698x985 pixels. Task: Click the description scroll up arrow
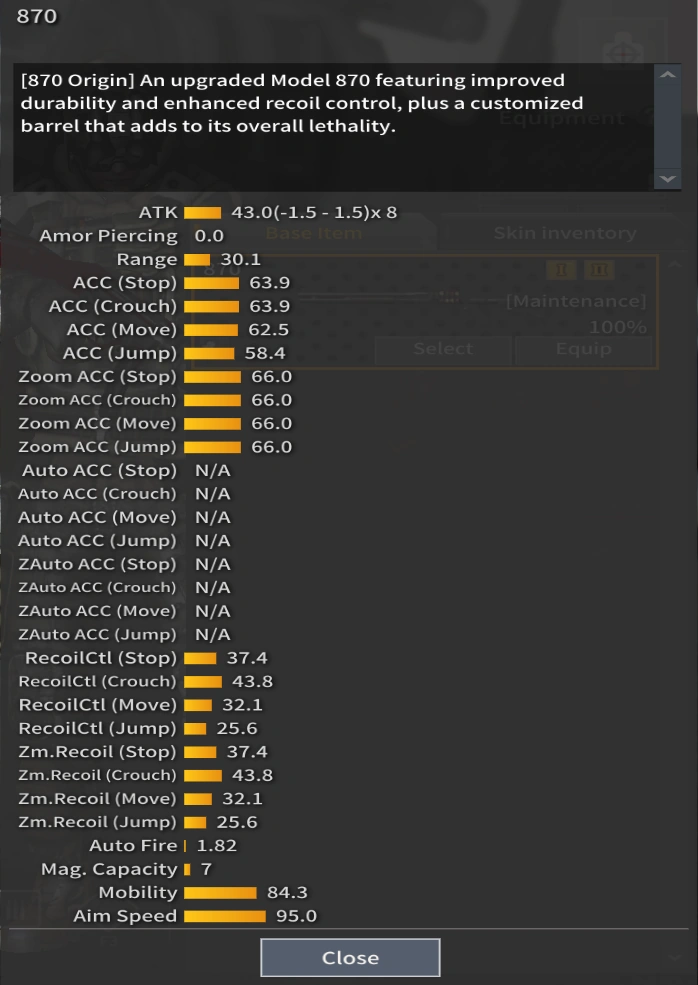coord(667,76)
